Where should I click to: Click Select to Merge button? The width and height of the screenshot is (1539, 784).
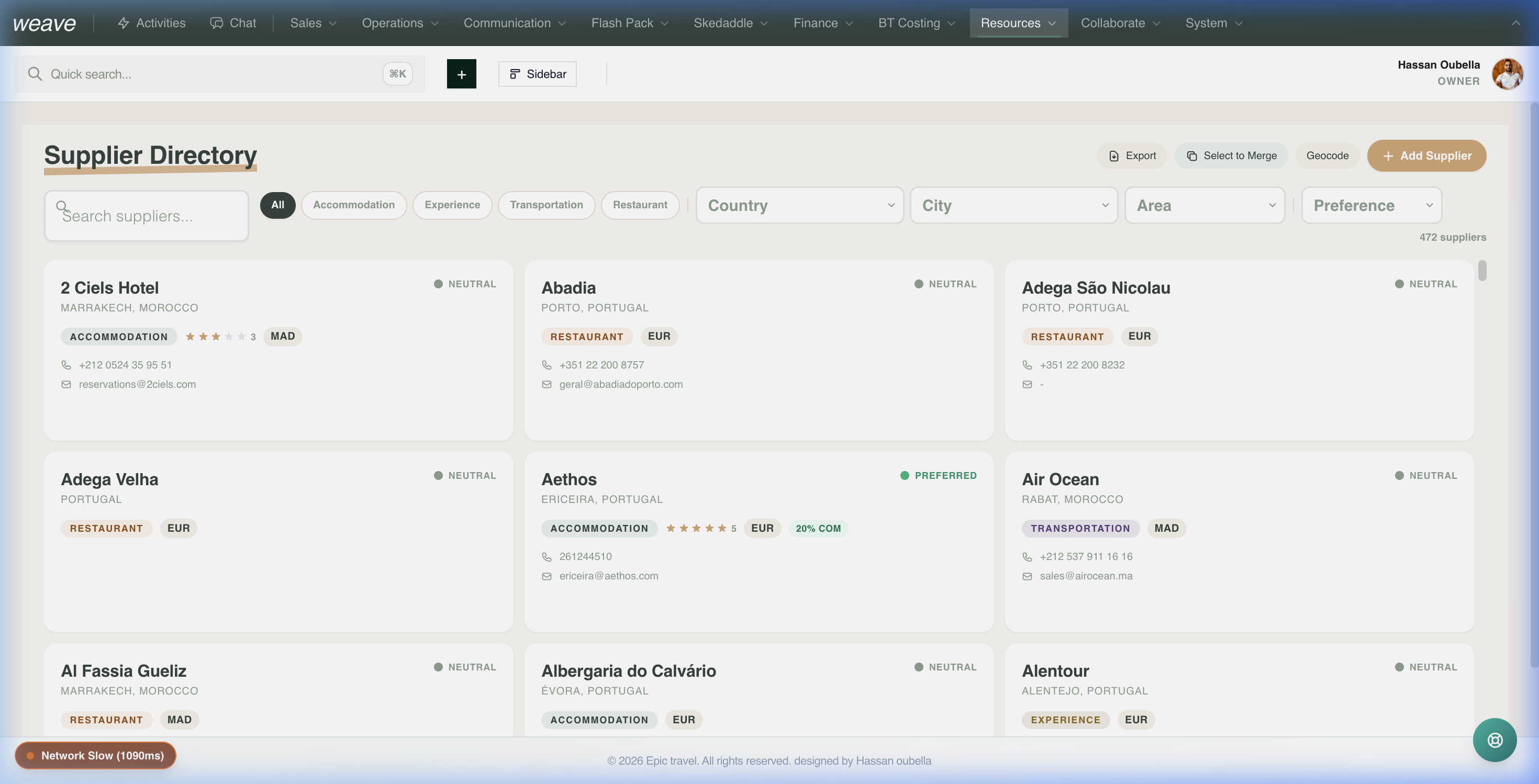pyautogui.click(x=1231, y=156)
